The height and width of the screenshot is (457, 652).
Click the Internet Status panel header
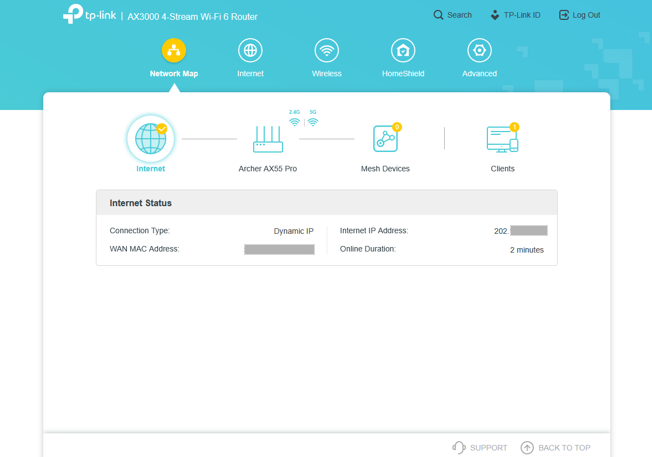tap(326, 203)
